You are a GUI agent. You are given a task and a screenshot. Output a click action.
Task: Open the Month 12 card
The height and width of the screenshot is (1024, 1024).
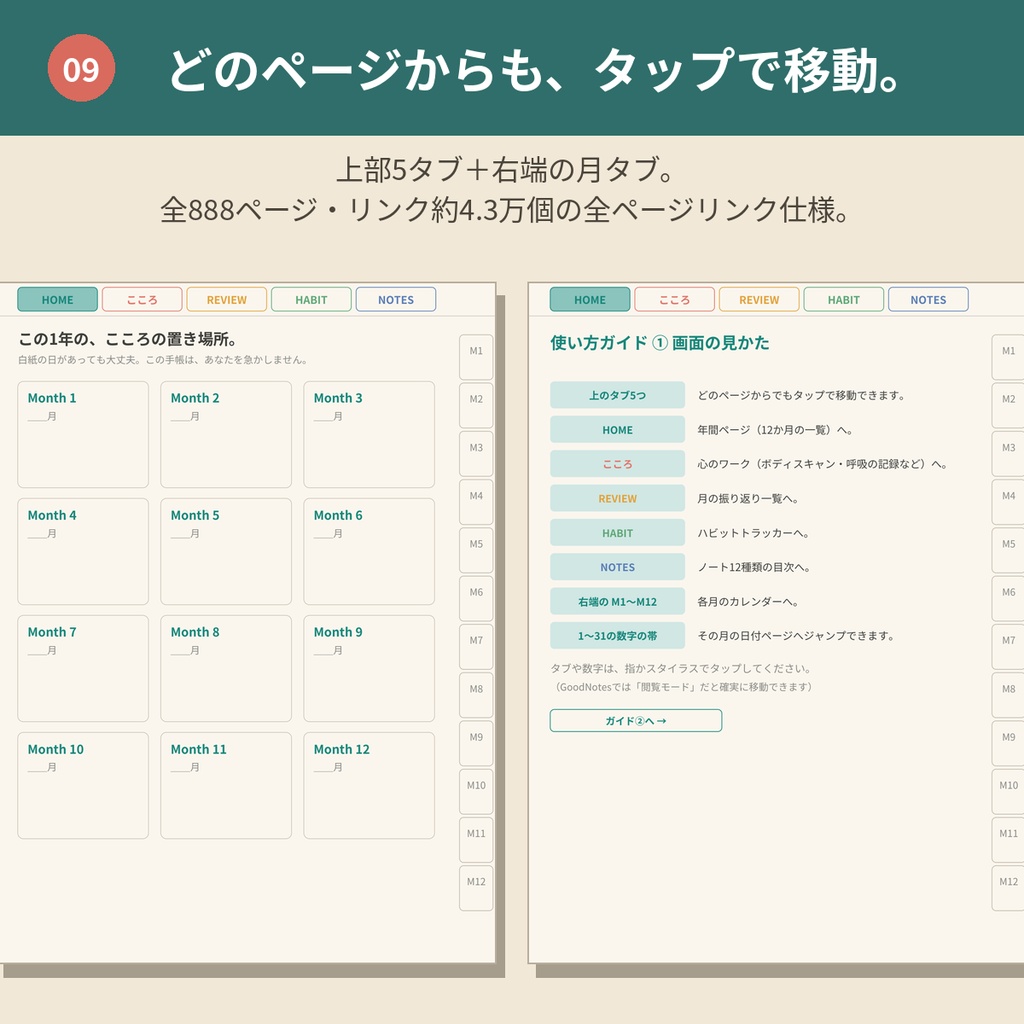pos(369,786)
